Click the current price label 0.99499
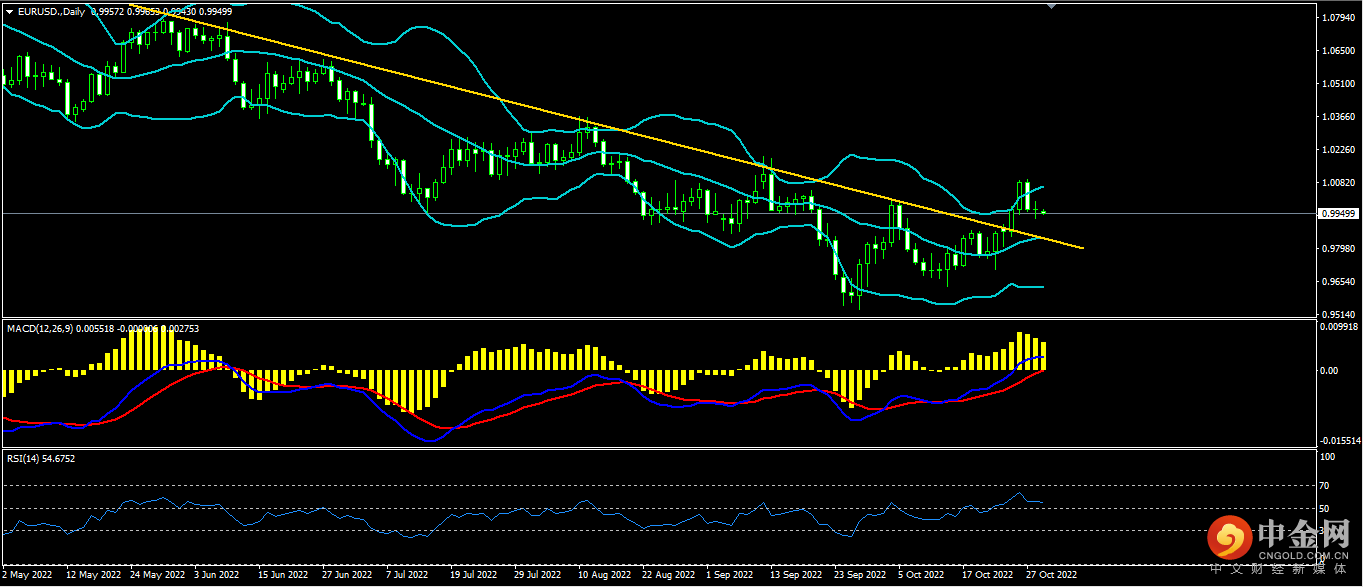 [1338, 213]
